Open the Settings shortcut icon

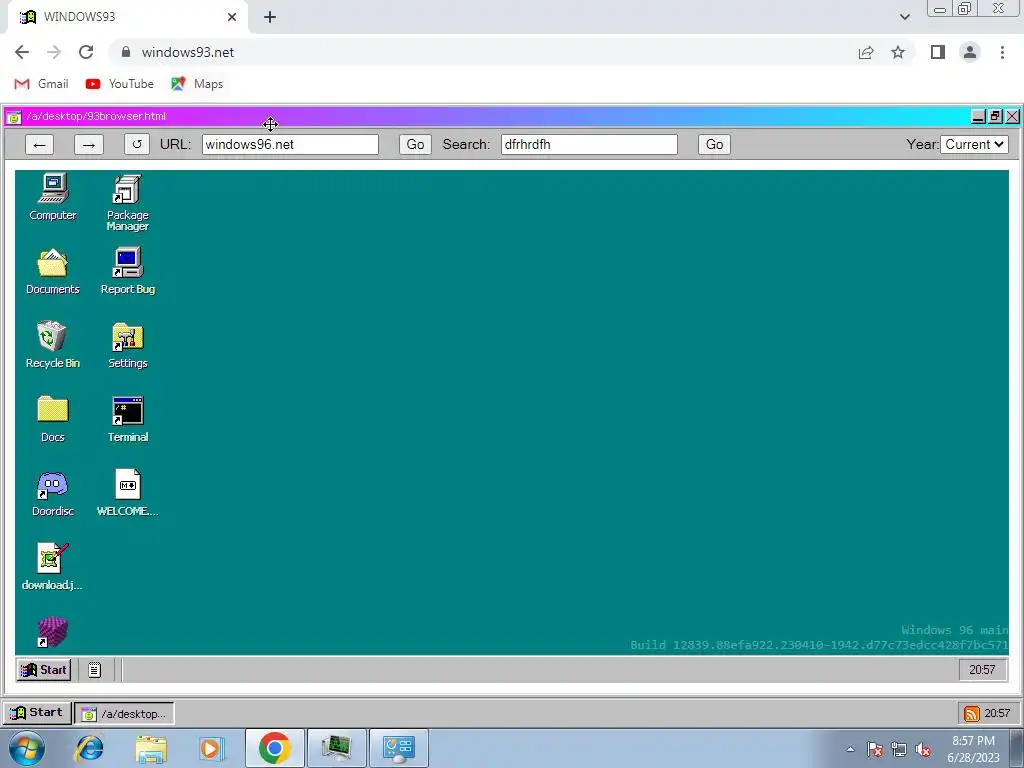point(127,345)
